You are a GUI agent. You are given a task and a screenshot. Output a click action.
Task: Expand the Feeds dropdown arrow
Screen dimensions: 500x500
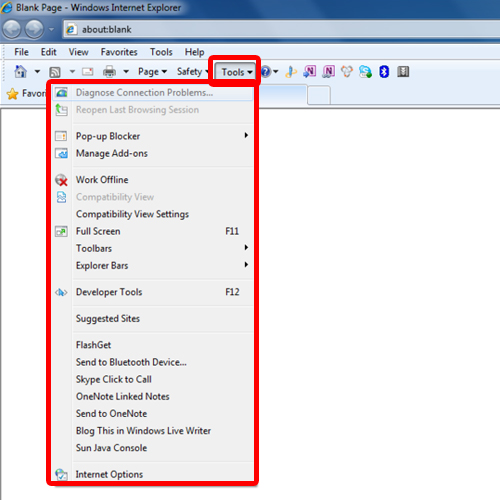tap(72, 71)
